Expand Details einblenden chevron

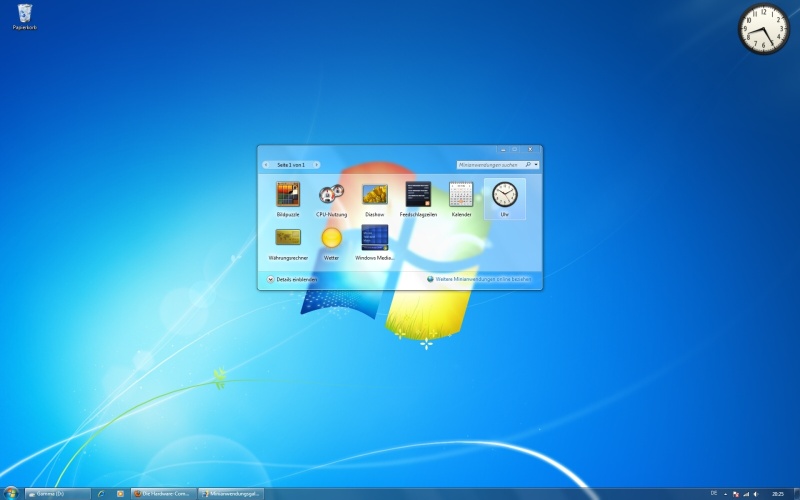pyautogui.click(x=270, y=279)
